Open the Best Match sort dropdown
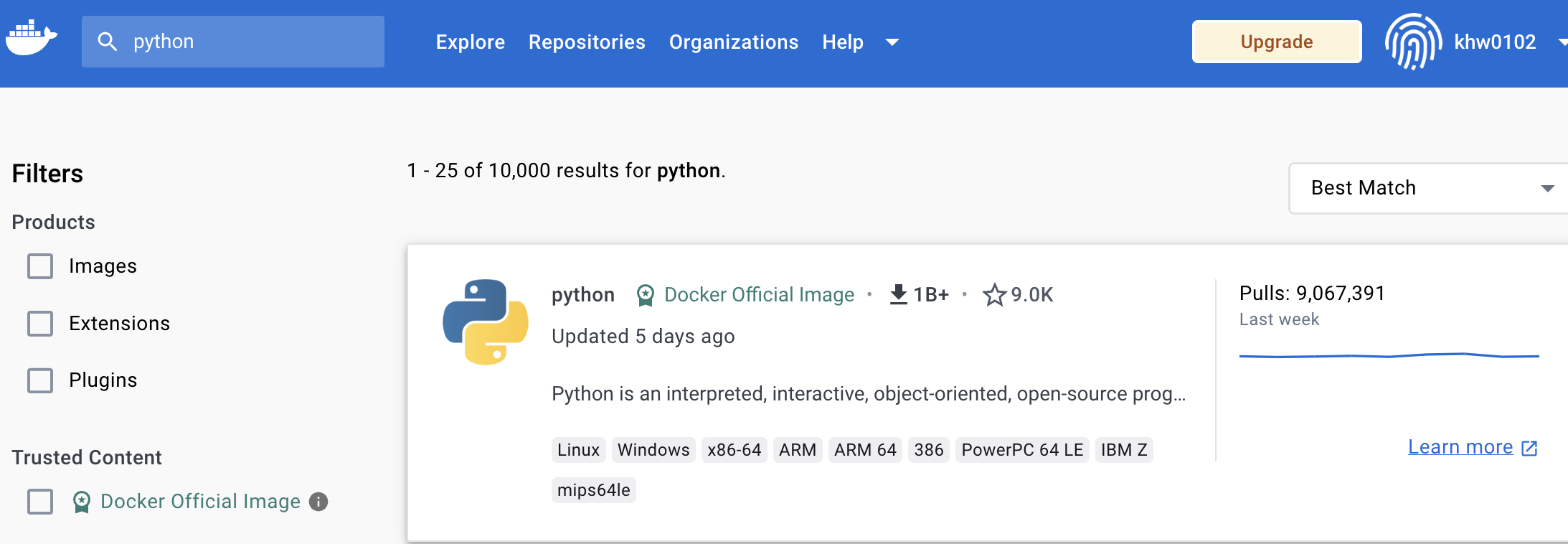 [x=1429, y=188]
